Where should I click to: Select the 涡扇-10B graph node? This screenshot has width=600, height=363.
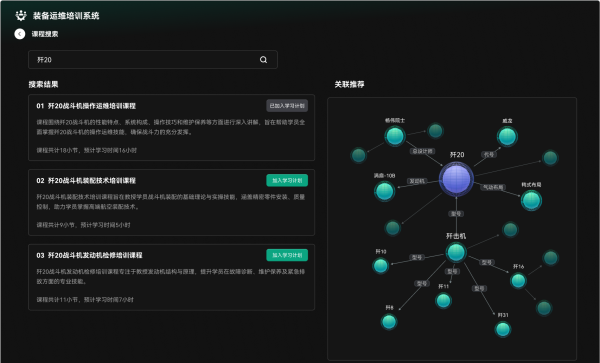tap(385, 191)
